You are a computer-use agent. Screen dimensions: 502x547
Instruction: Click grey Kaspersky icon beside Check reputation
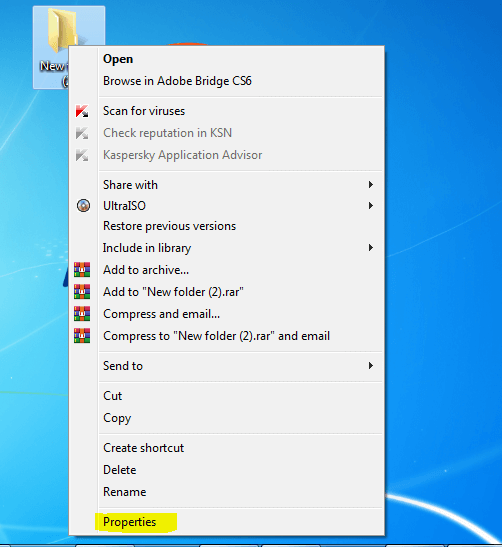(82, 133)
